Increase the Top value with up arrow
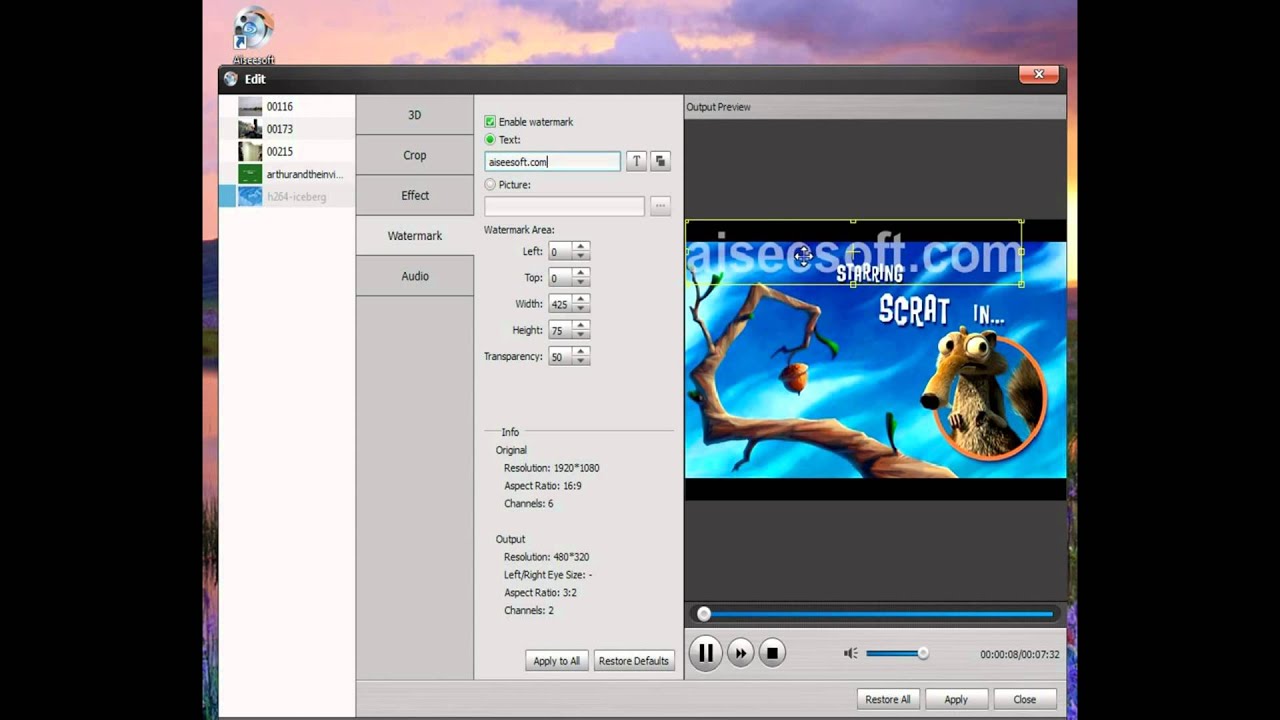 coord(581,273)
